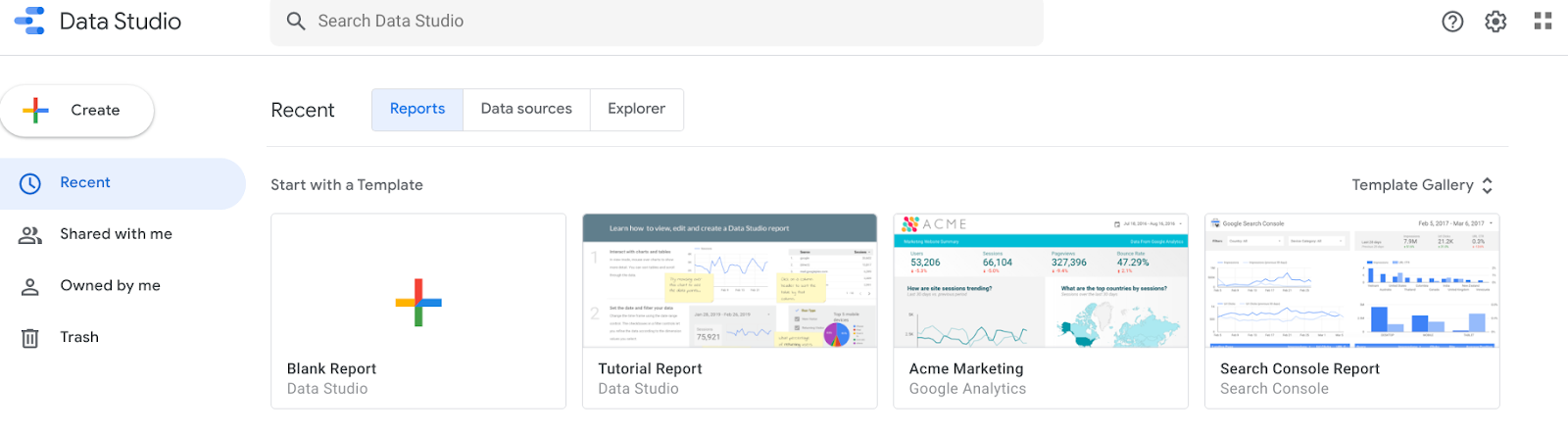
Task: Open the Tutorial Report thumbnail
Action: pyautogui.click(x=729, y=281)
